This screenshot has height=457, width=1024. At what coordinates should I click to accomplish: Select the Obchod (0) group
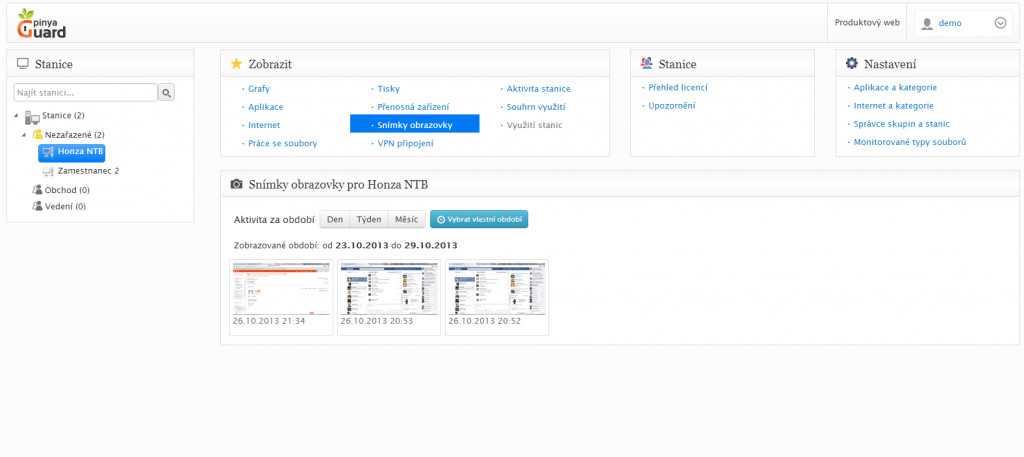tap(67, 190)
